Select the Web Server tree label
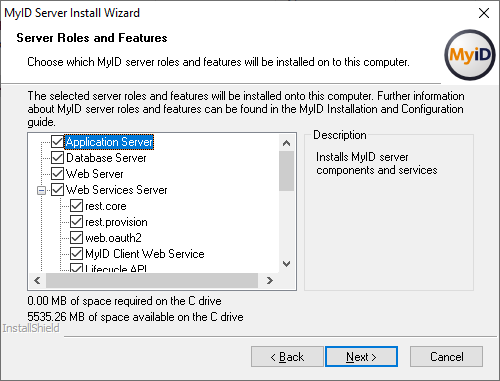Image resolution: width=500 pixels, height=381 pixels. (x=94, y=174)
